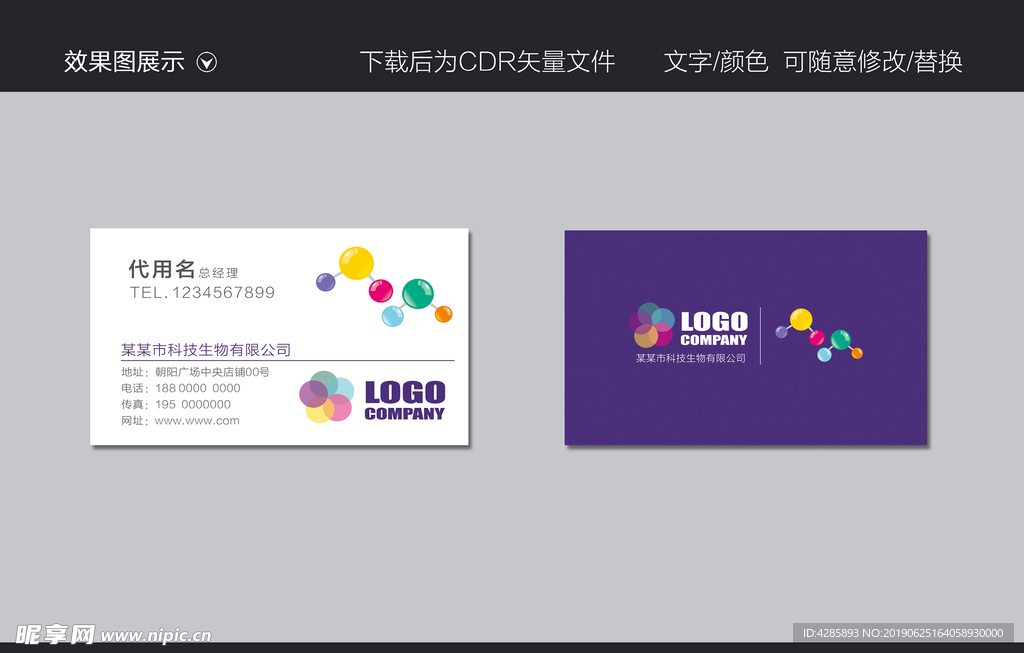Expand the circled down-arrow next to 效果图展示
This screenshot has width=1024, height=653.
click(x=207, y=61)
